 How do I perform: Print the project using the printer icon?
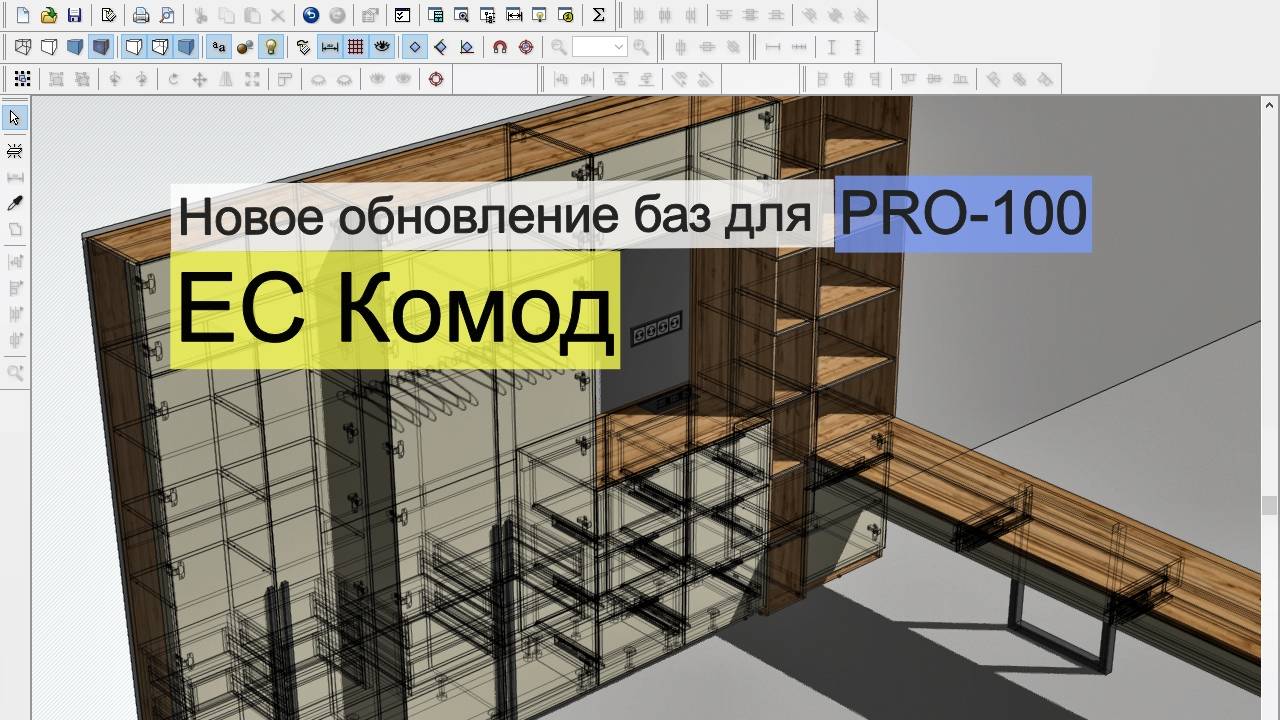coord(141,15)
